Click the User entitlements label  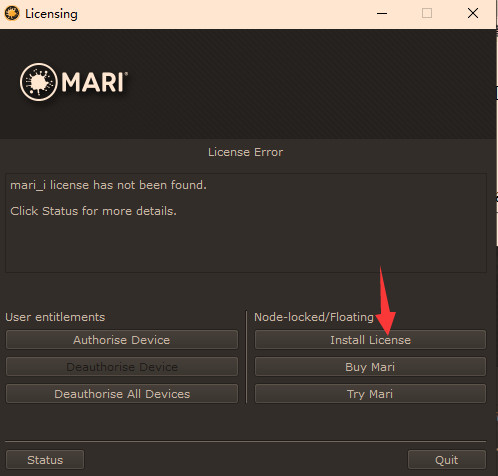55,317
